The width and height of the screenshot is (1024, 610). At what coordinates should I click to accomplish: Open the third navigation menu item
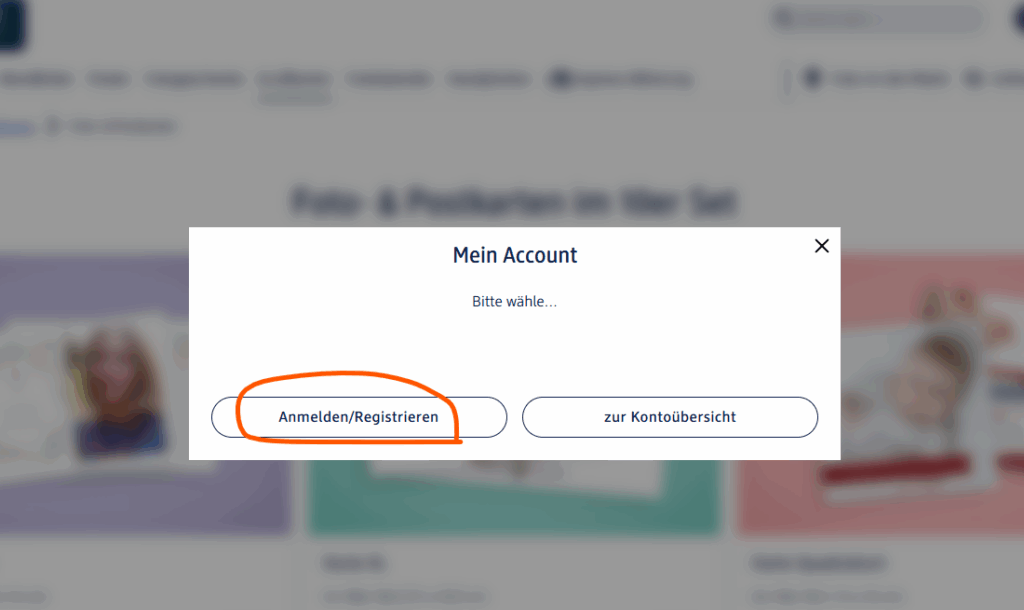pyautogui.click(x=193, y=79)
